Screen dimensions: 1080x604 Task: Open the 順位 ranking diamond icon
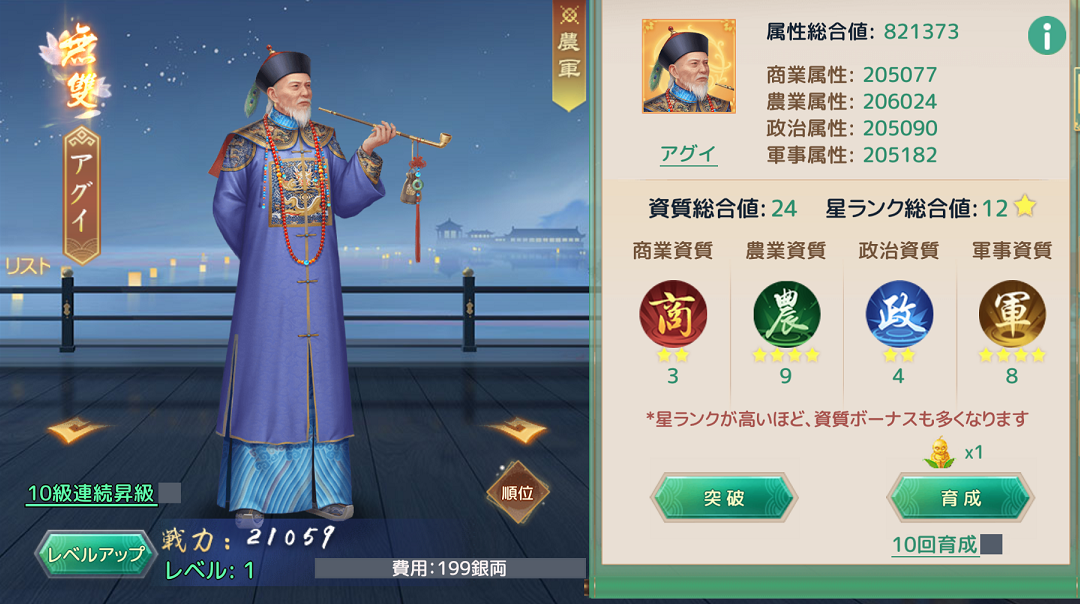[x=517, y=492]
